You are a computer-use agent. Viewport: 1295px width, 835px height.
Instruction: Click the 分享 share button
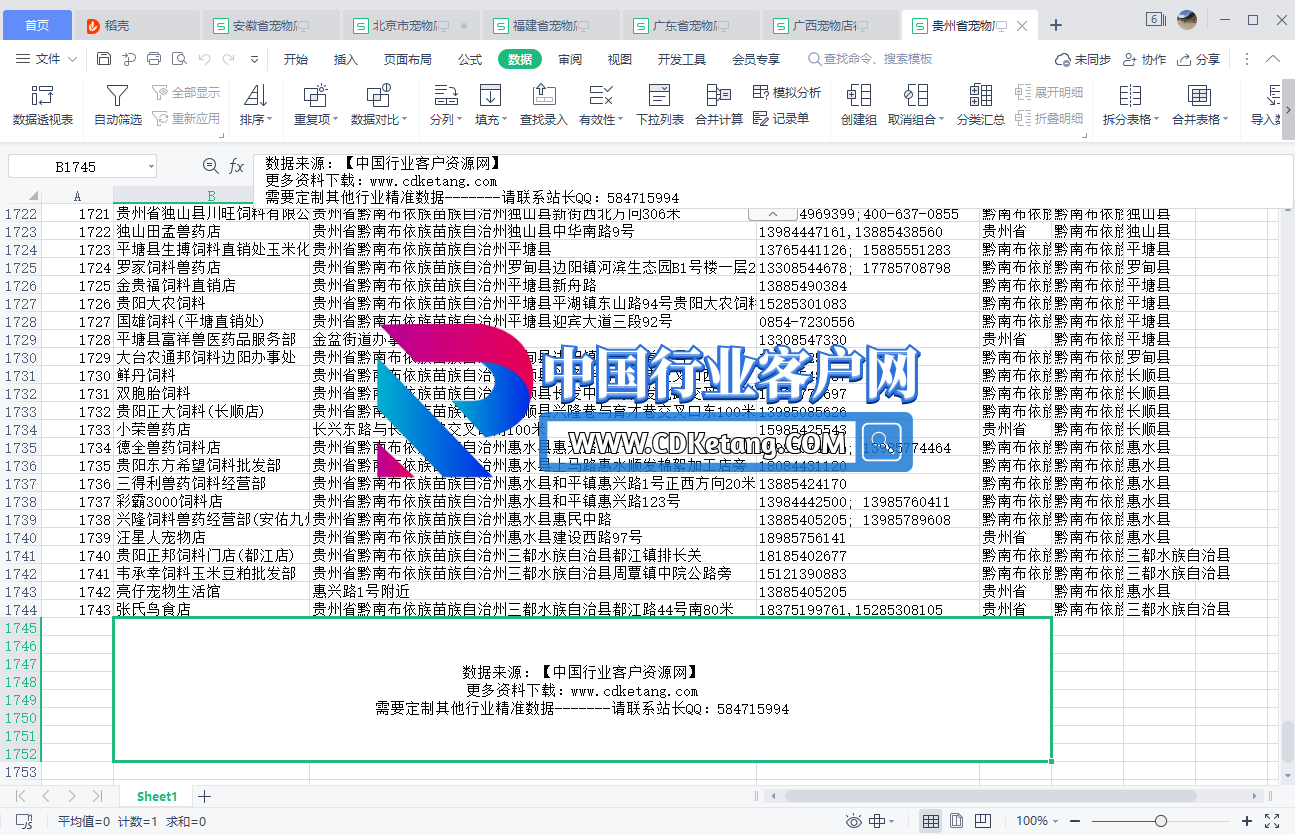(x=1199, y=59)
